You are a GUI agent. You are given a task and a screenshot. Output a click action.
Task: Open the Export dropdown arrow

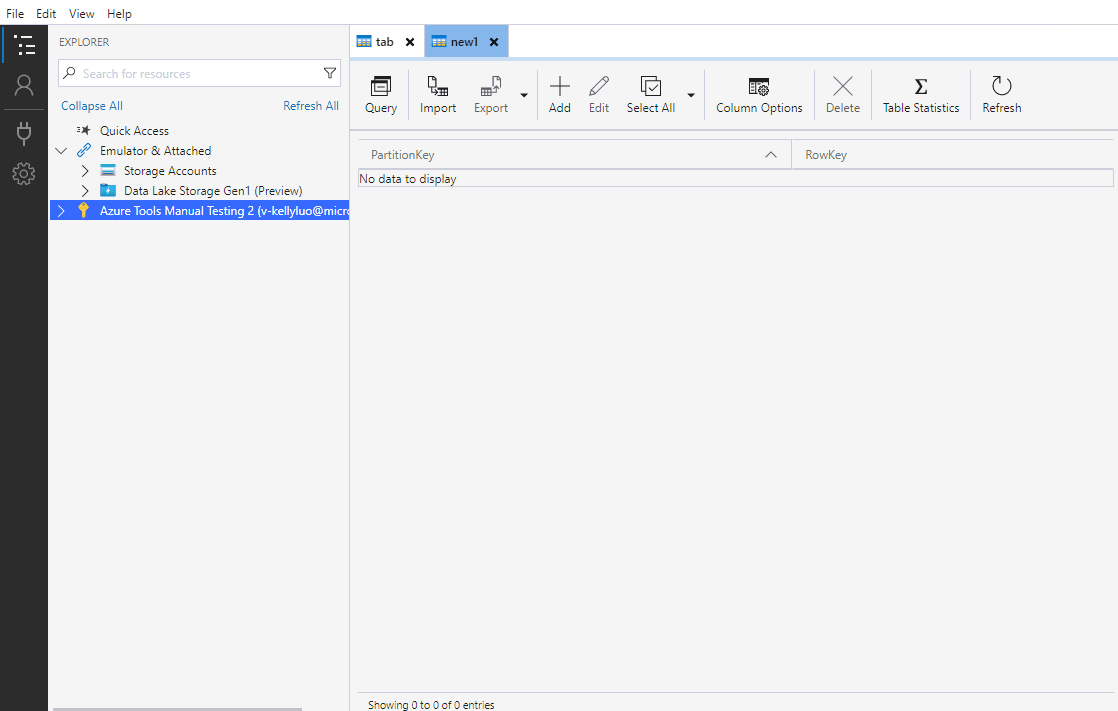[523, 94]
